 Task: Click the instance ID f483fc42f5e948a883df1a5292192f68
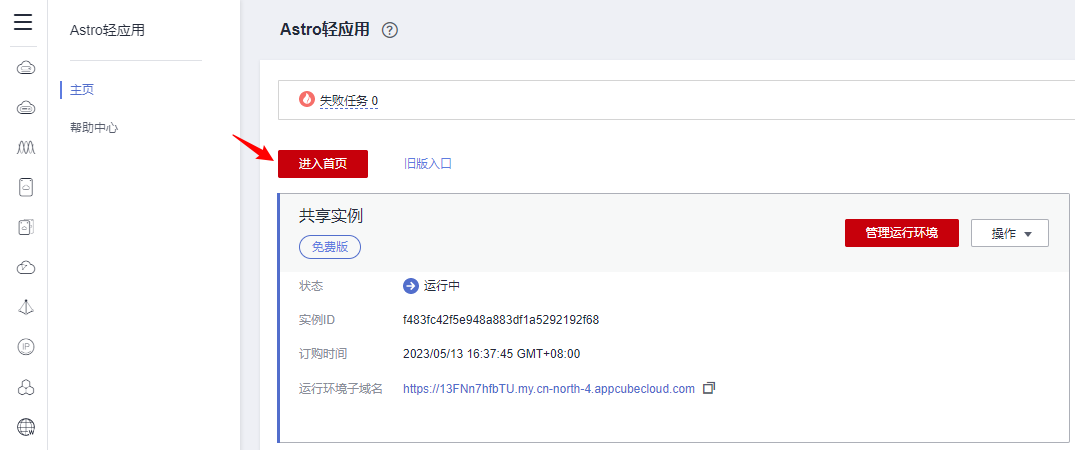(501, 320)
